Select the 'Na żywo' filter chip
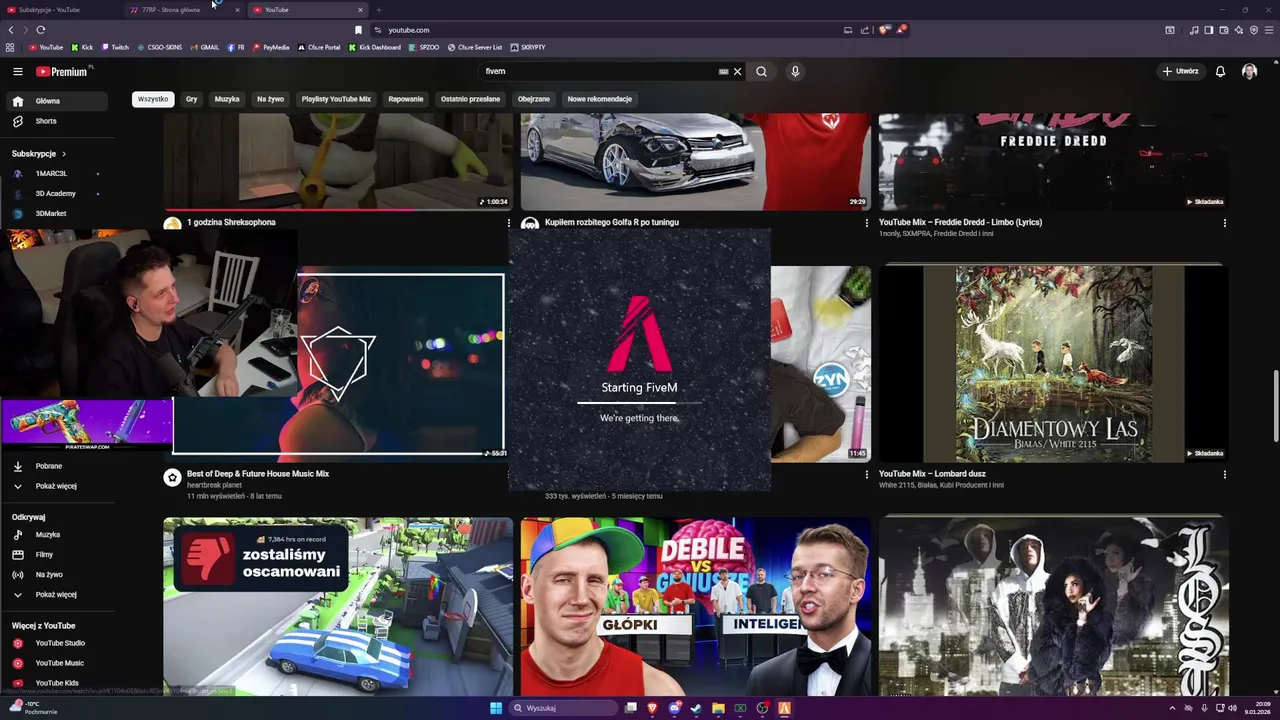The height and width of the screenshot is (720, 1280). 270,99
